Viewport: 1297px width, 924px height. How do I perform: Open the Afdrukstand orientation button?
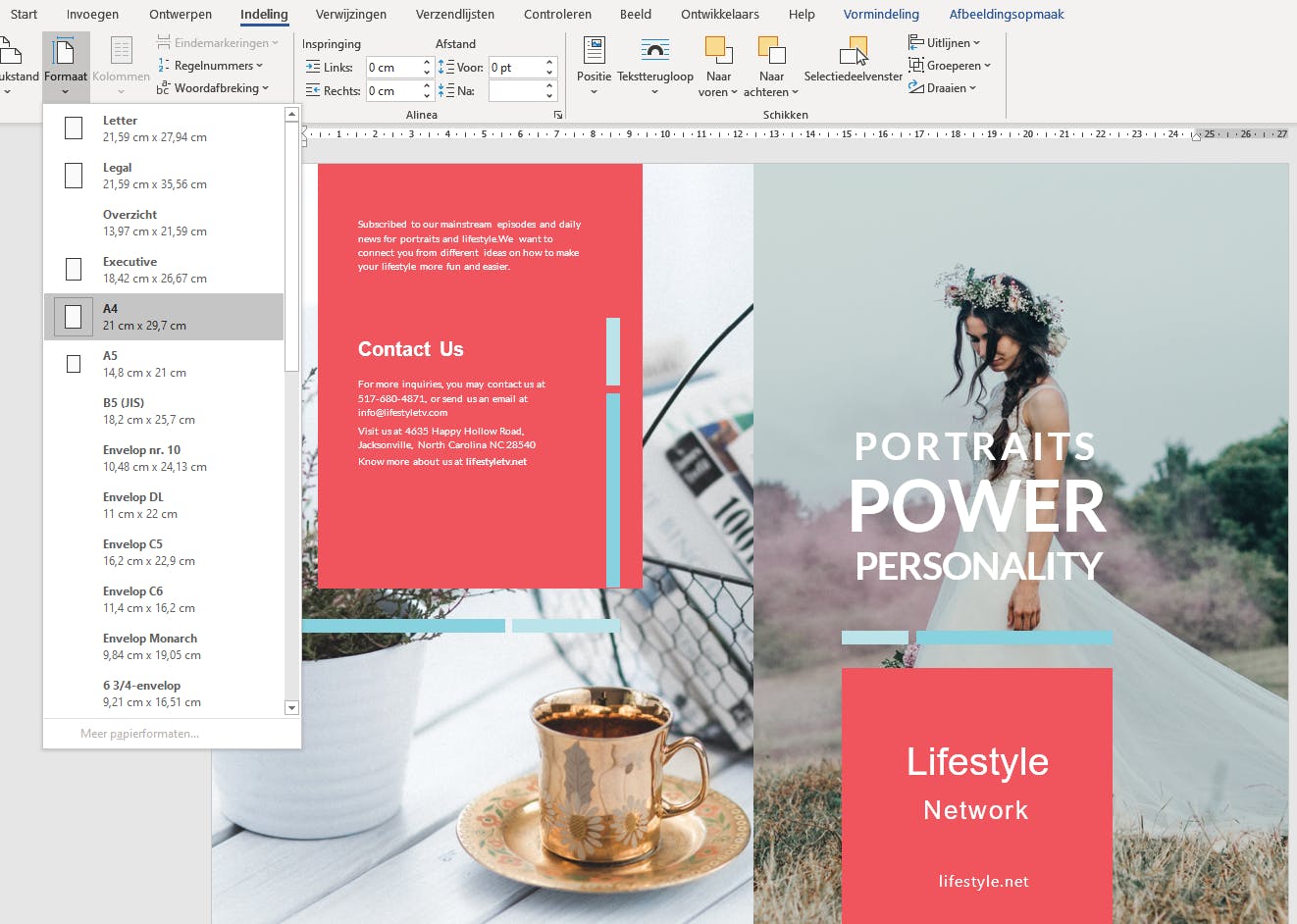[18, 66]
